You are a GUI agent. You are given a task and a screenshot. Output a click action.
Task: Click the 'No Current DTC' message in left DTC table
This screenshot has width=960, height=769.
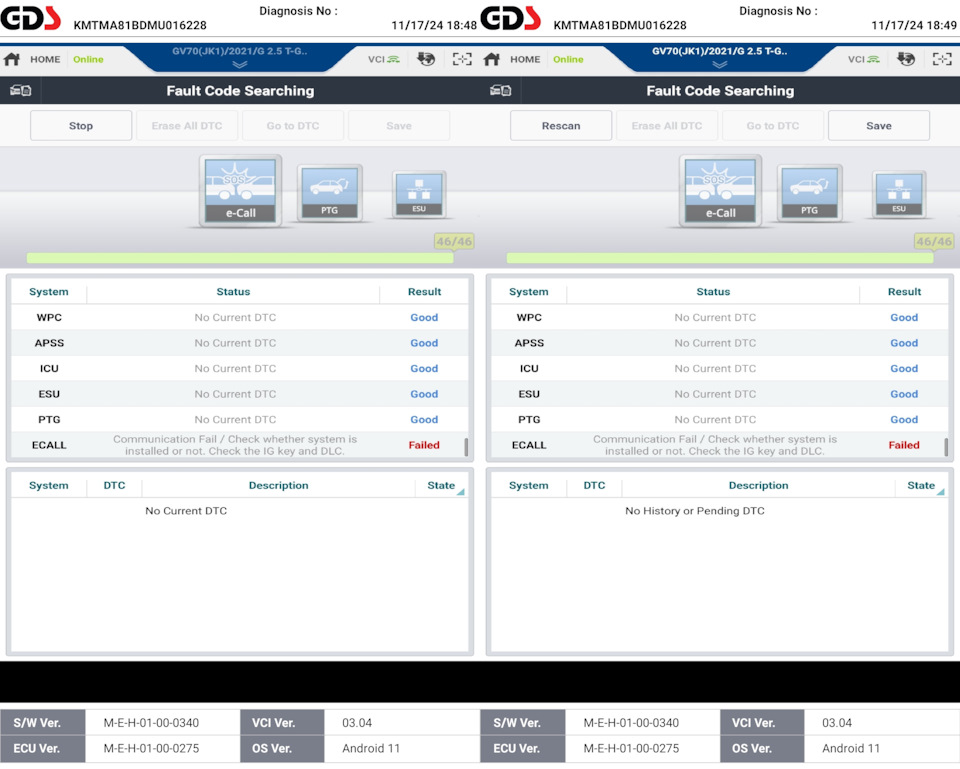pos(186,511)
